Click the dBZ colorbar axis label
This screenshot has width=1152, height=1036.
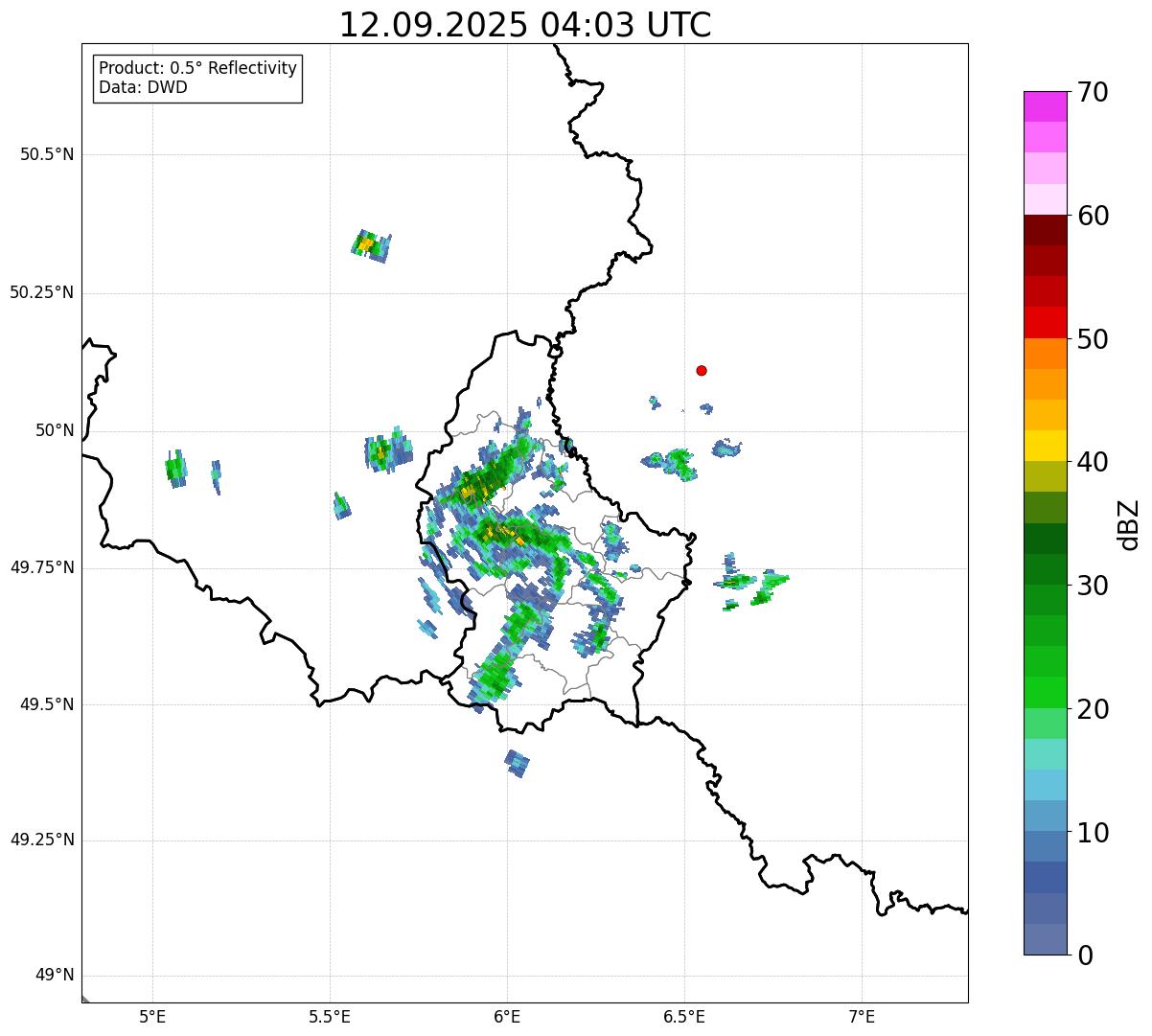(x=1129, y=524)
